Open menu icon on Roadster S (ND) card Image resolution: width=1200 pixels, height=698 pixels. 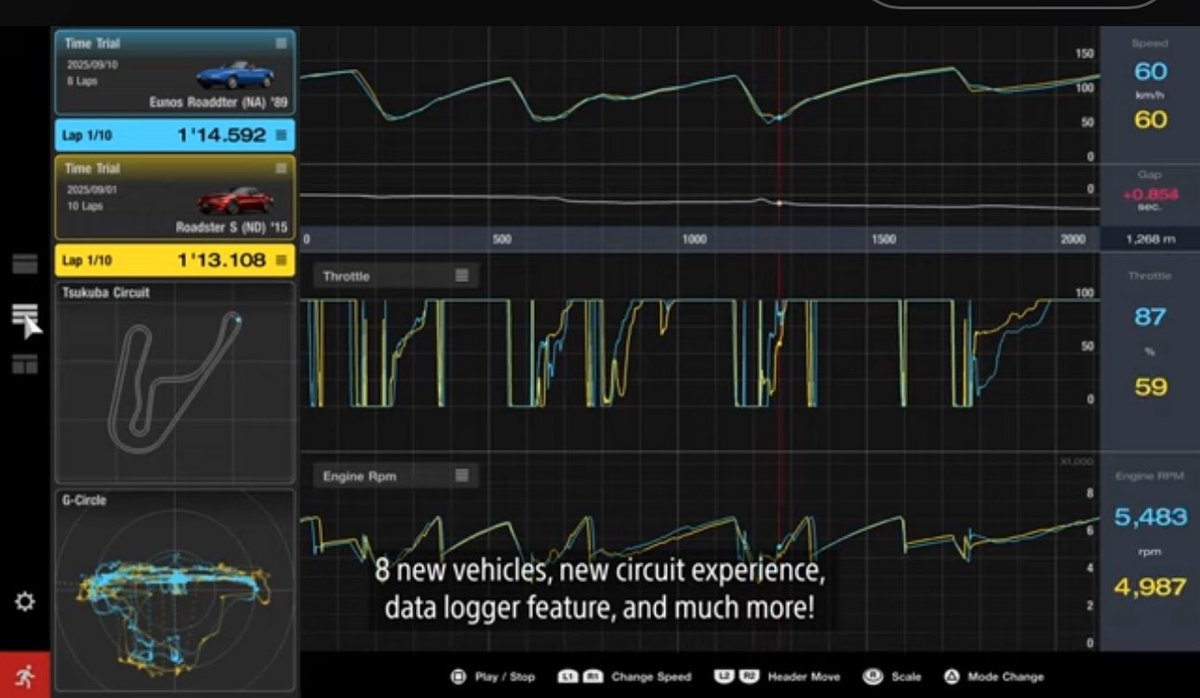coord(281,168)
